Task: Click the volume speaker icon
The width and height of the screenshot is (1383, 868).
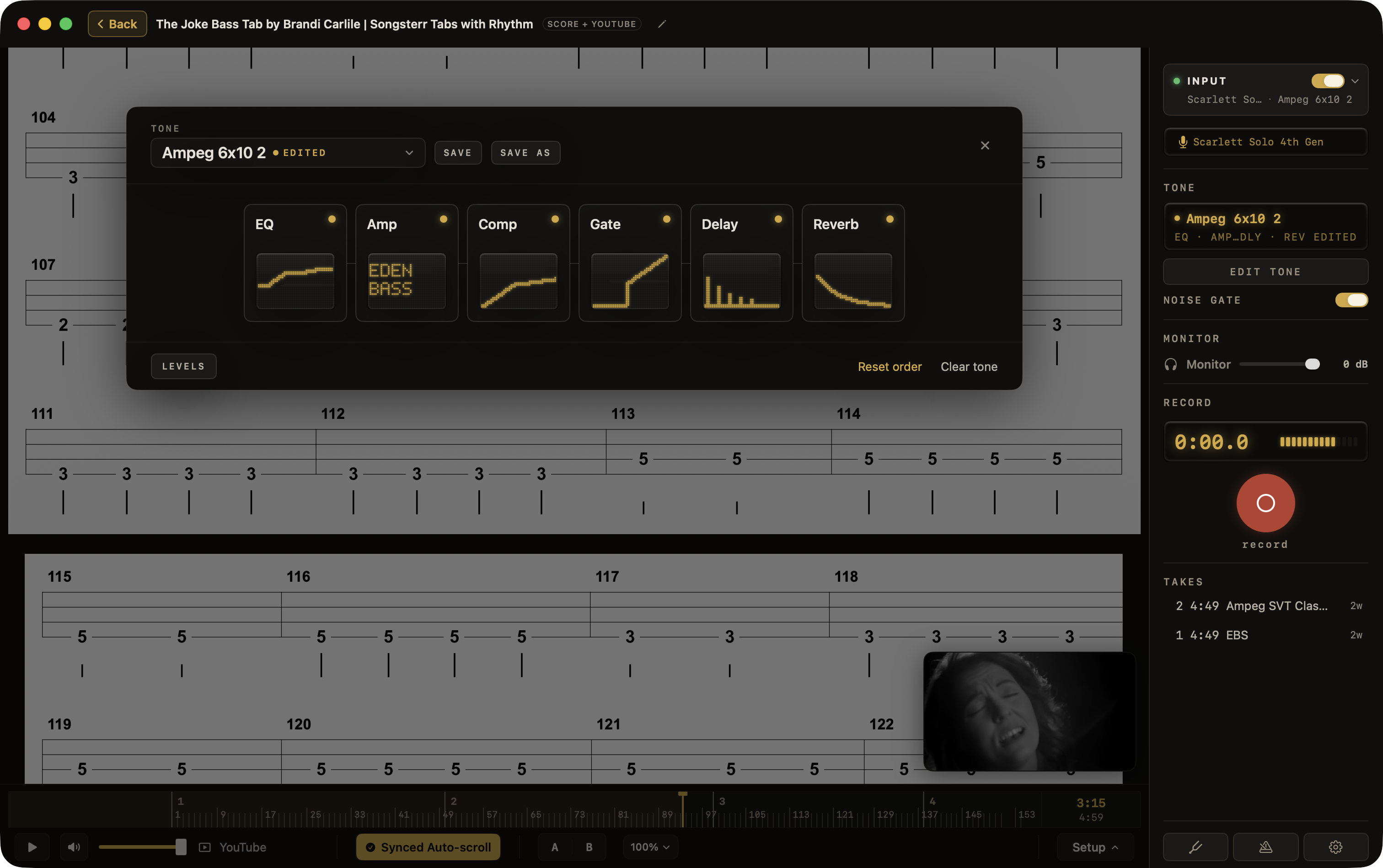Action: (x=74, y=847)
